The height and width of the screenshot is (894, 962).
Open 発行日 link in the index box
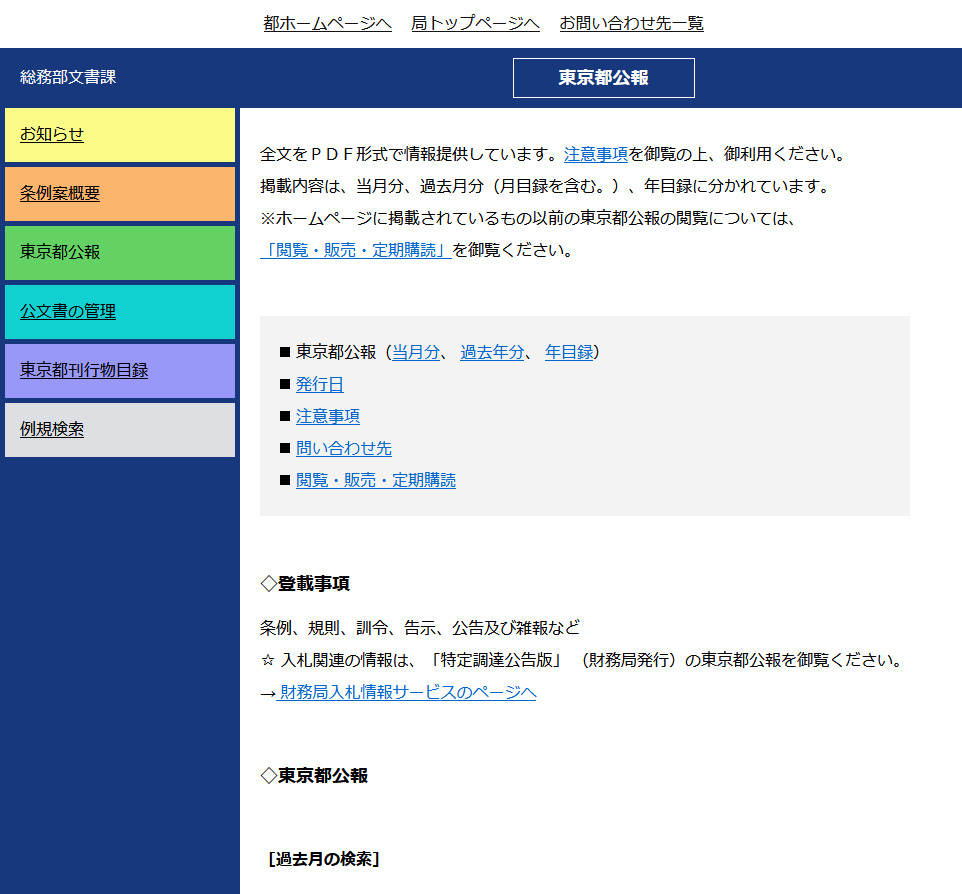click(320, 385)
